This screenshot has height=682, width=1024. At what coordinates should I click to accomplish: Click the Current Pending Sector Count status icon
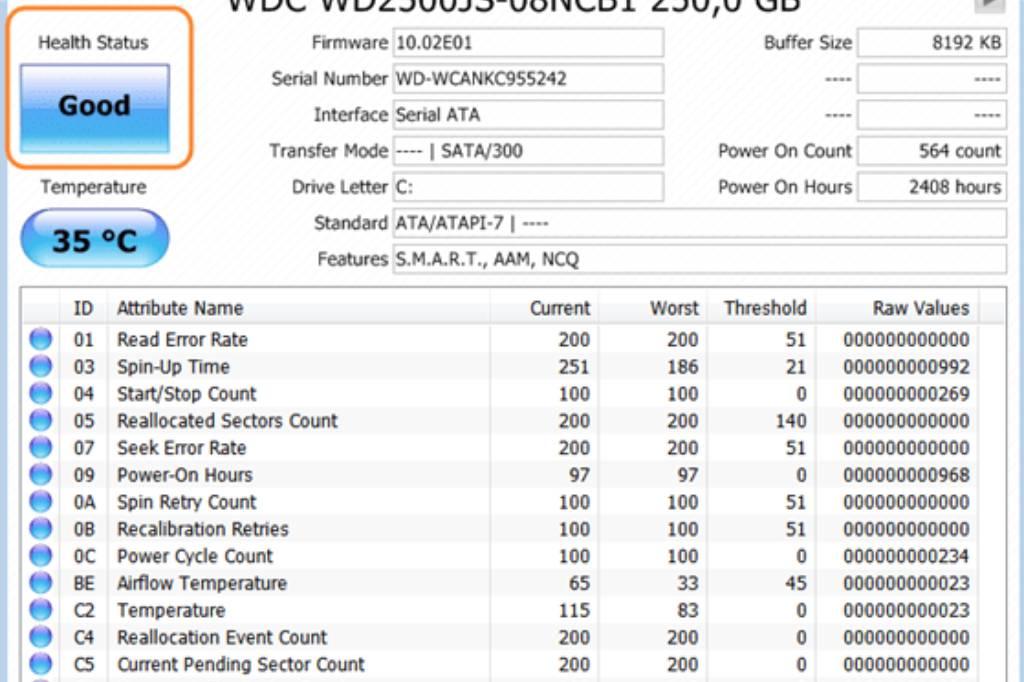[x=41, y=664]
